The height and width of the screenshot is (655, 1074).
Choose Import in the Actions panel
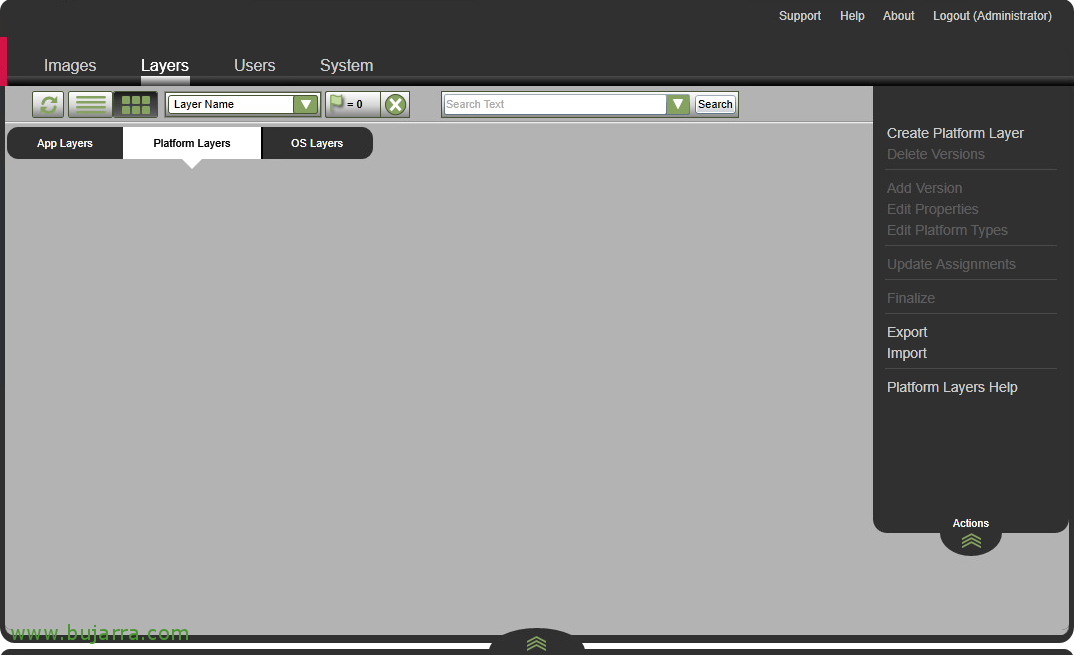pyautogui.click(x=907, y=353)
